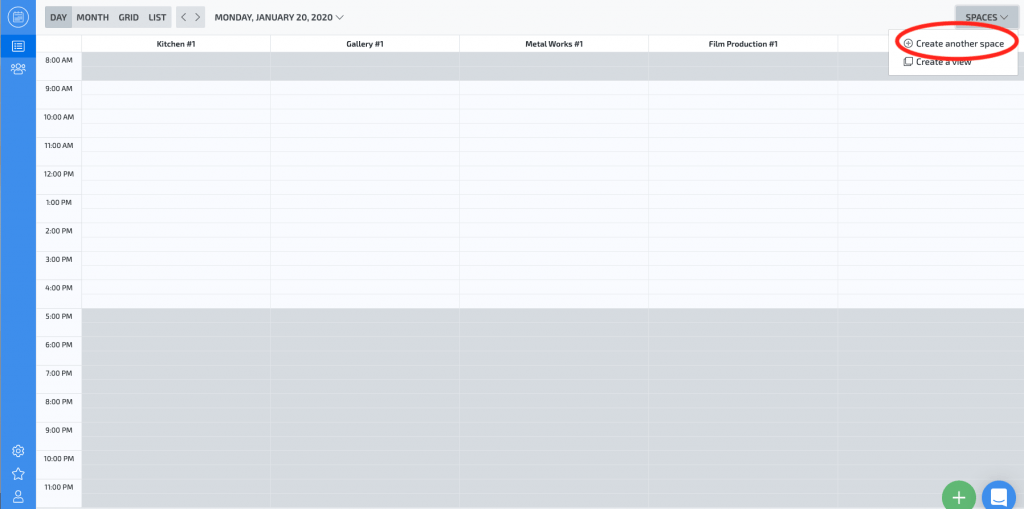Switch to the List view
The width and height of the screenshot is (1024, 509).
(158, 17)
